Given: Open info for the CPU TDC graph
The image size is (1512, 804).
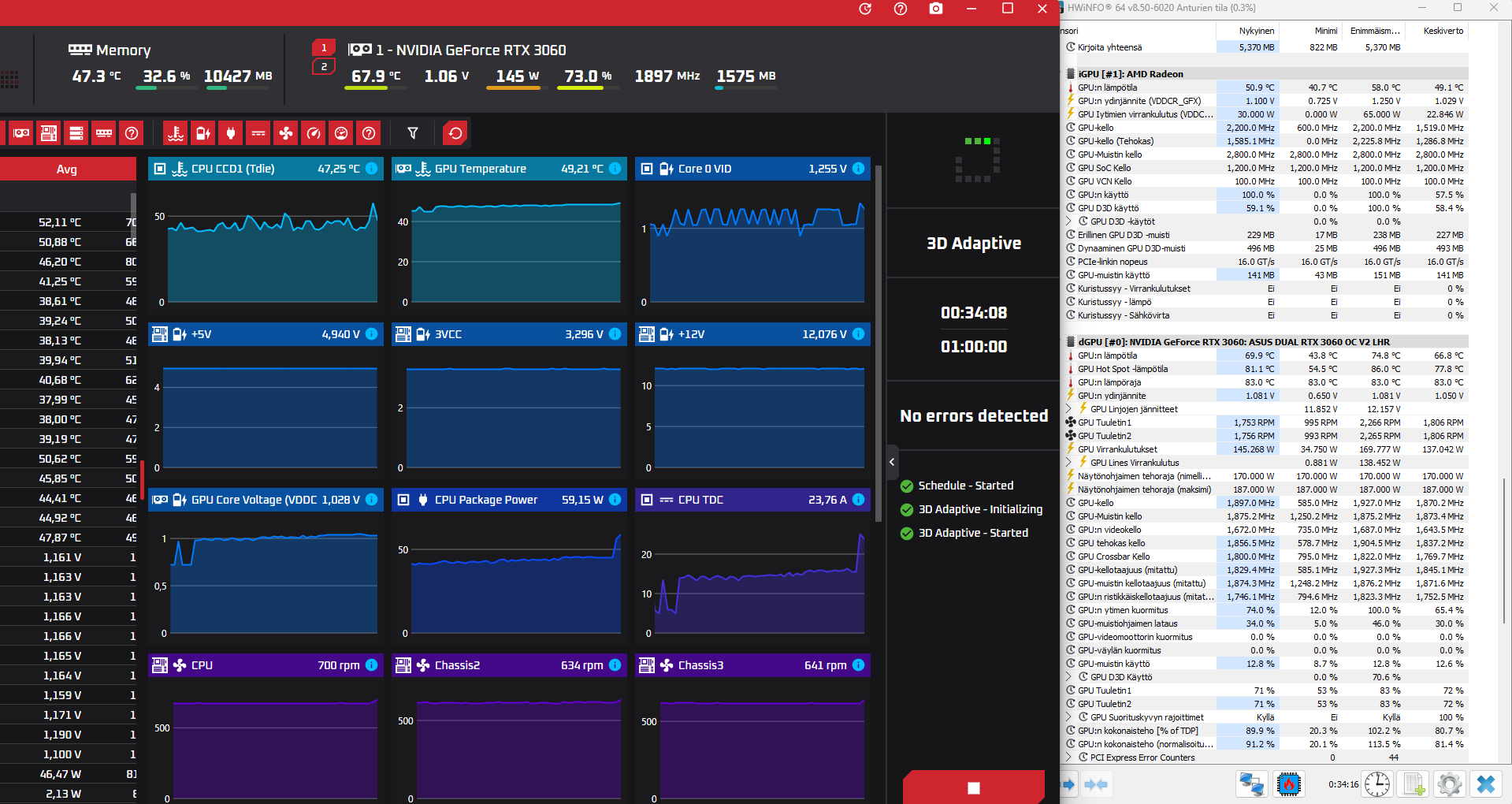Looking at the screenshot, I should (x=859, y=500).
